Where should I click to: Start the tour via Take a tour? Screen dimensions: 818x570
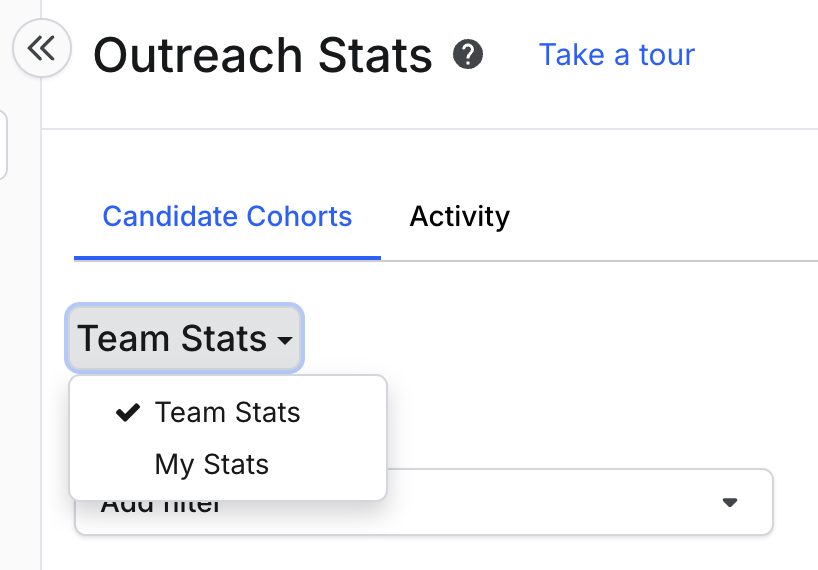[x=616, y=54]
